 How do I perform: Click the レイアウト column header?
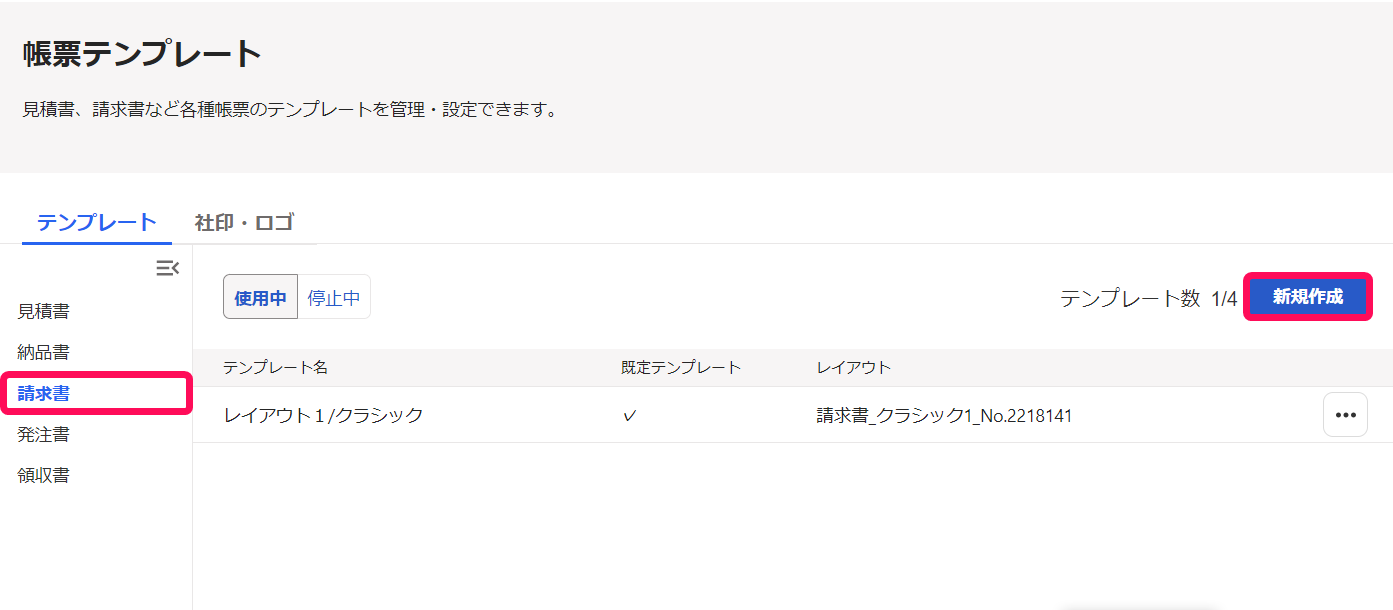(x=854, y=367)
